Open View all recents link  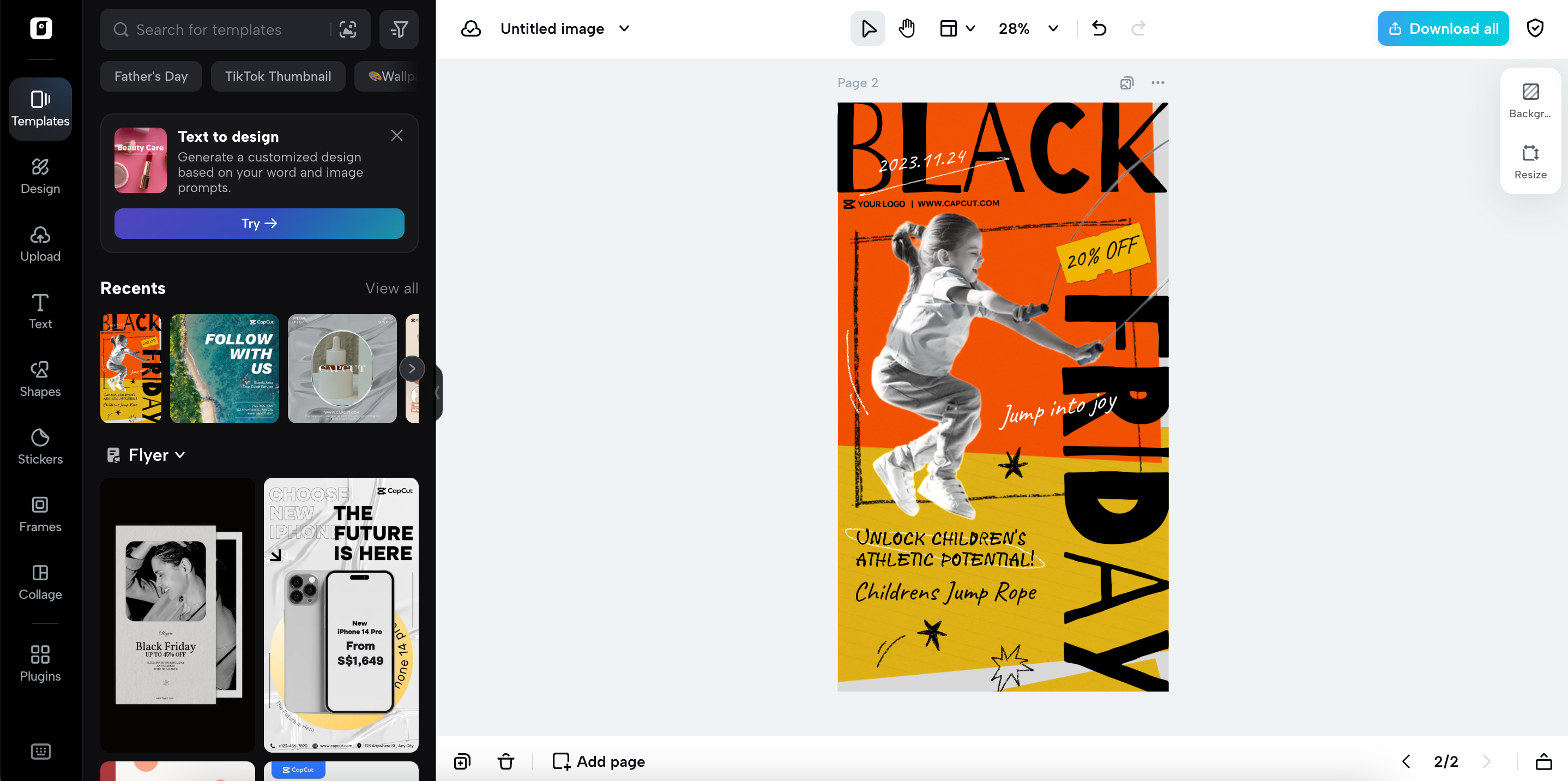(391, 289)
